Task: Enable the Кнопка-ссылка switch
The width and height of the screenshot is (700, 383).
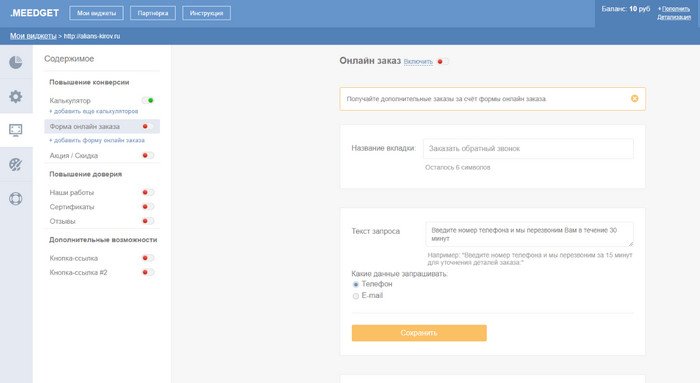Action: pyautogui.click(x=148, y=258)
